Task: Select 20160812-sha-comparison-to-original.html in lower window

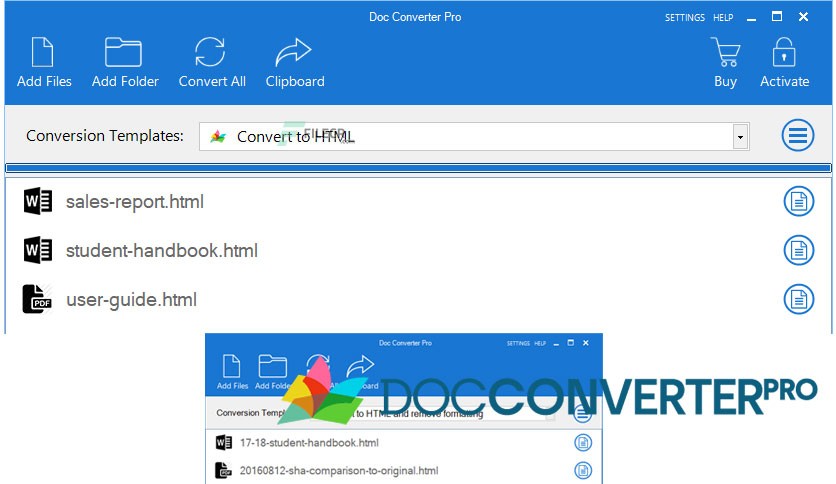Action: [x=339, y=471]
